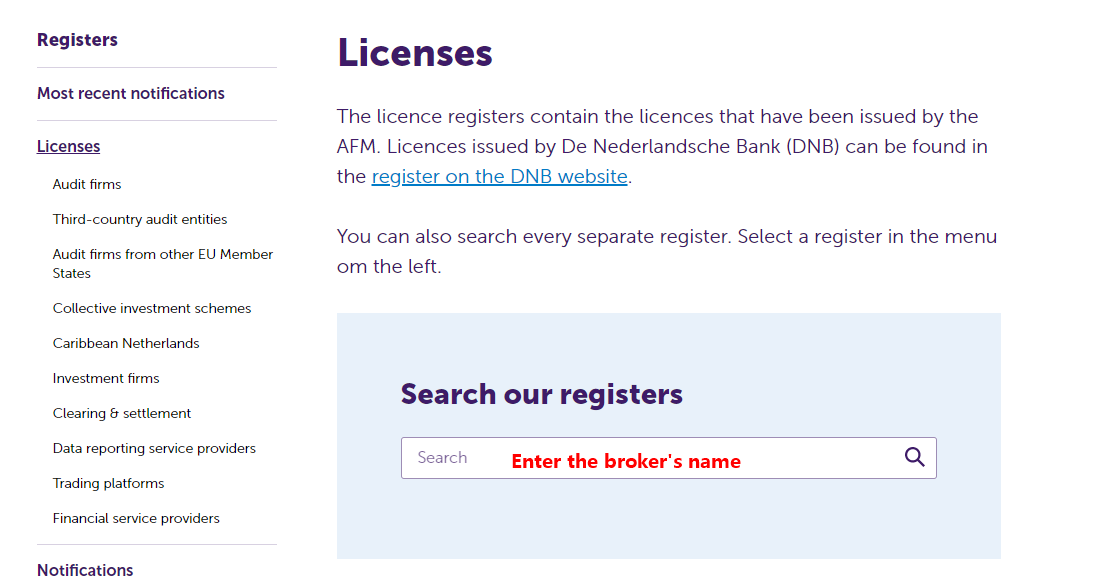Click the magnifying glass search icon
This screenshot has height=579, width=1111.
pos(914,457)
